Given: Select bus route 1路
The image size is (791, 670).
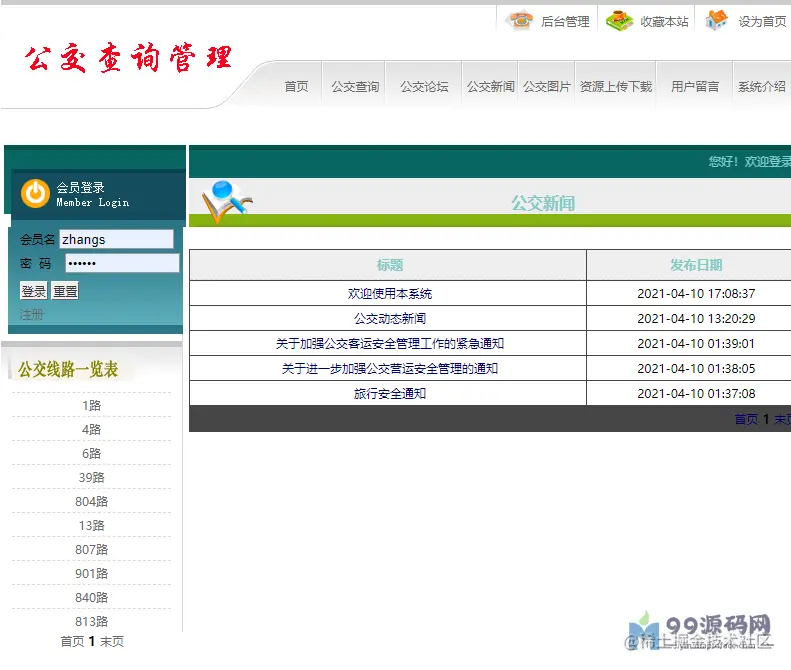Looking at the screenshot, I should point(91,406).
